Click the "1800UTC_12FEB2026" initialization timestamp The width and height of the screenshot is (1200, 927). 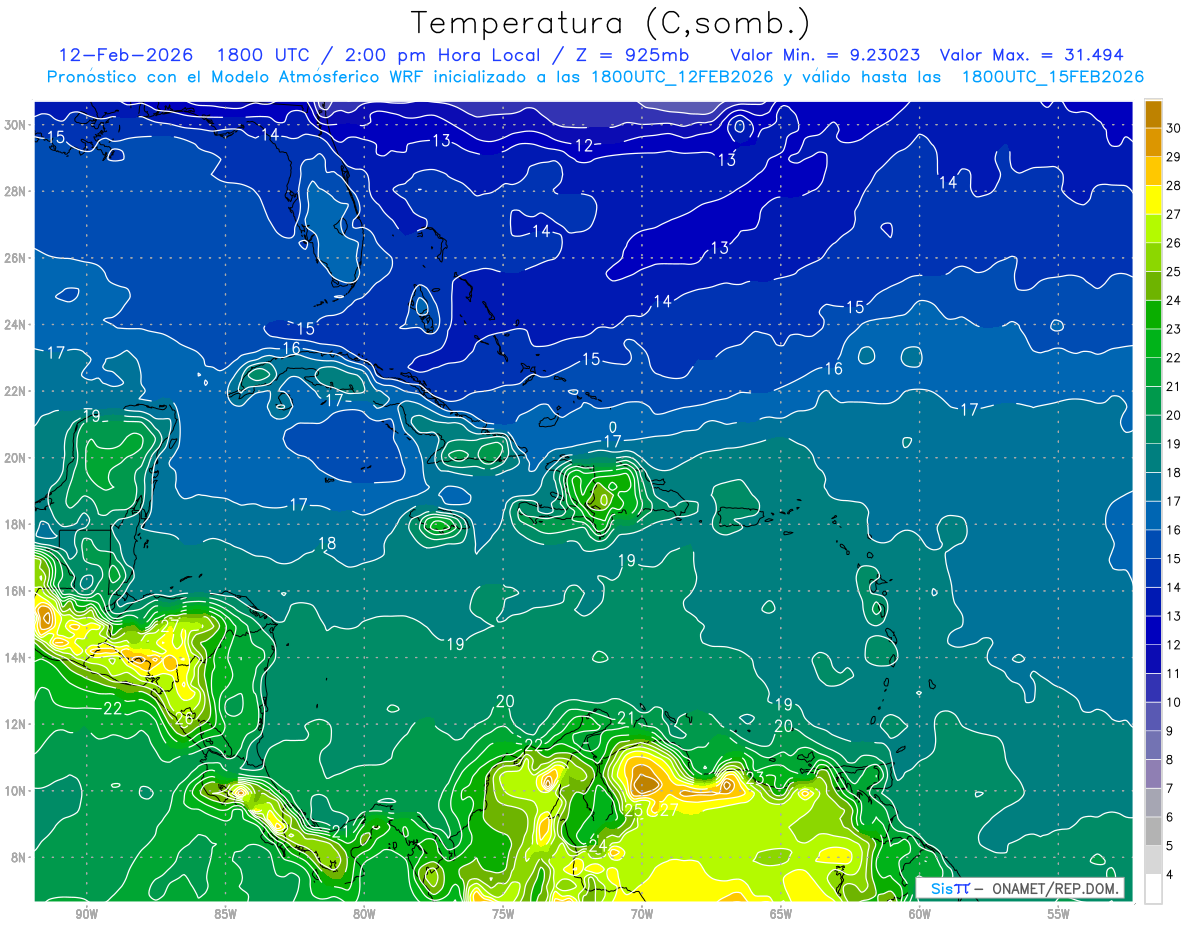pyautogui.click(x=680, y=77)
